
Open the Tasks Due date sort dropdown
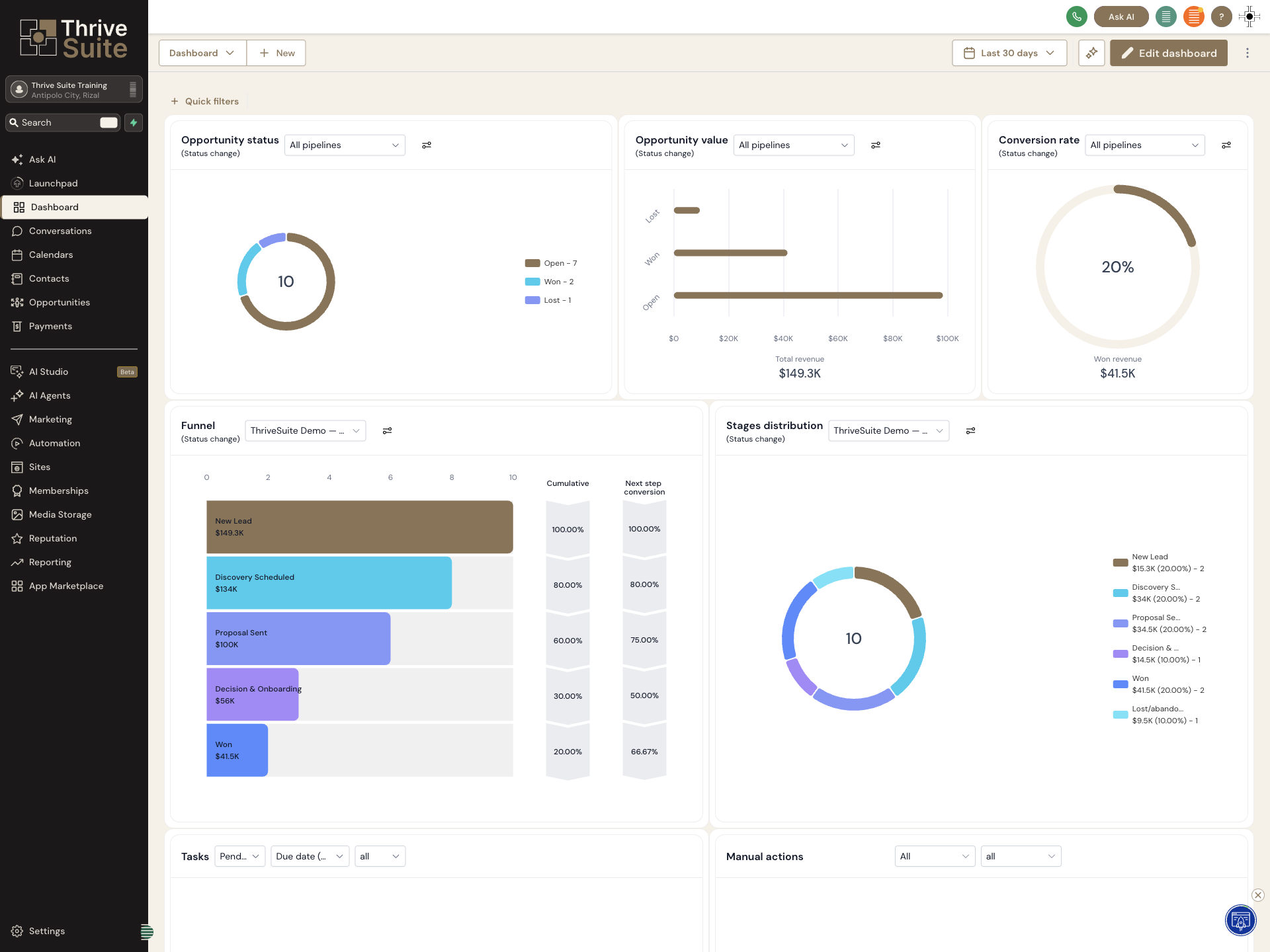pyautogui.click(x=310, y=857)
